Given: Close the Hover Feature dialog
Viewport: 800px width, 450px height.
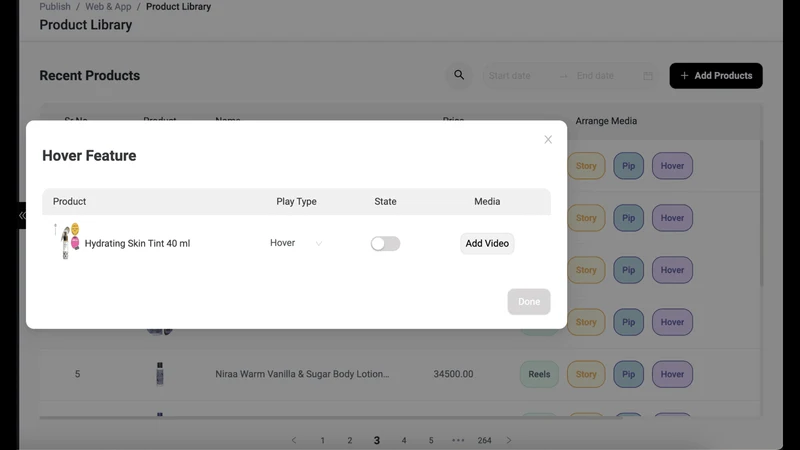Looking at the screenshot, I should [548, 139].
